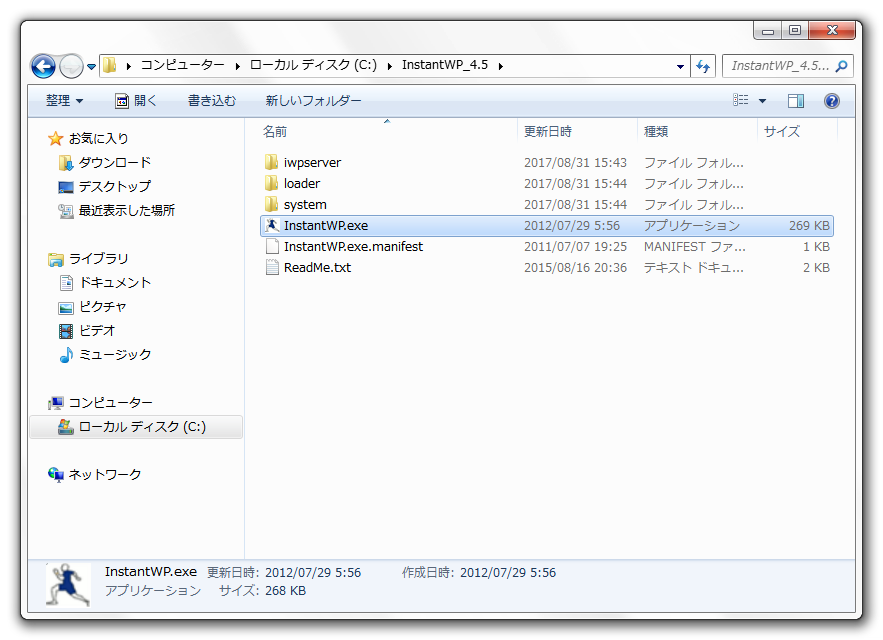Expand the arrow after コンピューター in address bar
Screen dimensions: 883x640
(x=237, y=66)
